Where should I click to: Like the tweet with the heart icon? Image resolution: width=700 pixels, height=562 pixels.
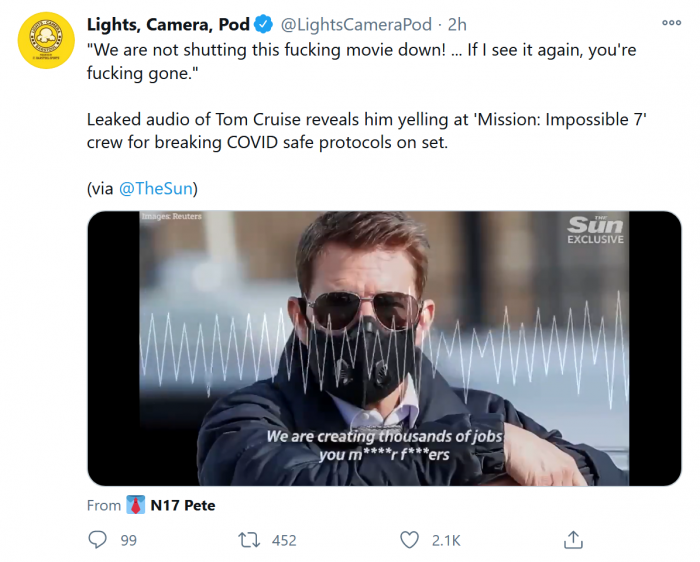click(409, 540)
